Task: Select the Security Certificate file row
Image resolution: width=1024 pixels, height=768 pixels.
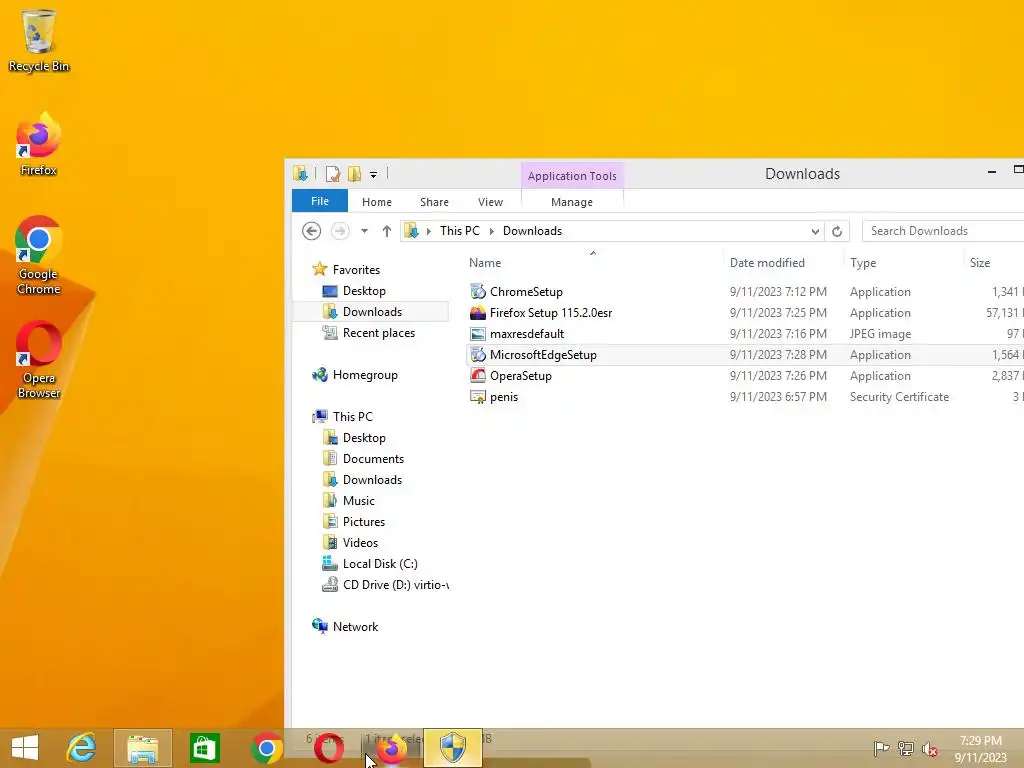Action: 745,396
